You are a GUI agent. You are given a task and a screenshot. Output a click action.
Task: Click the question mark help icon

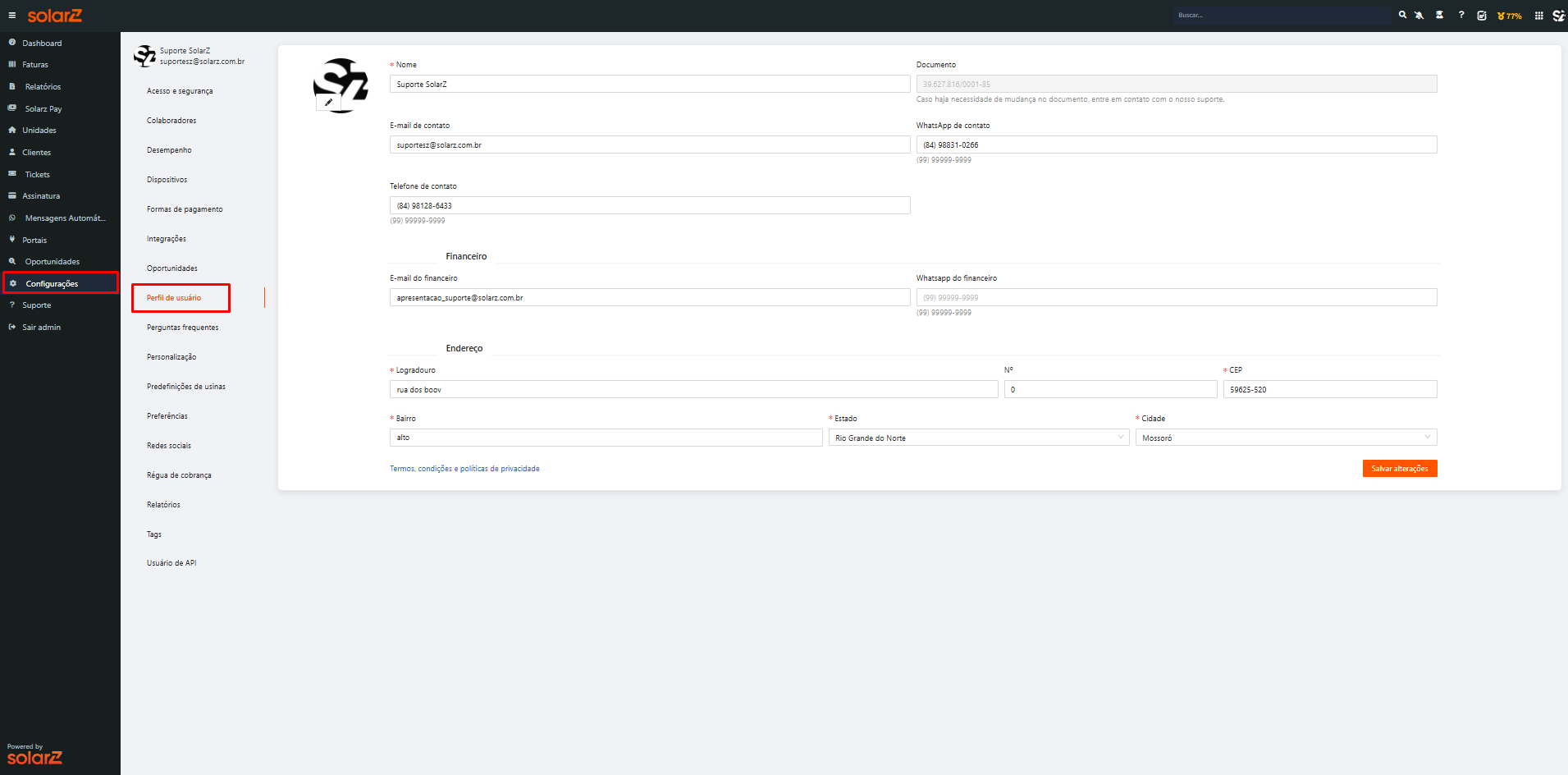1461,15
